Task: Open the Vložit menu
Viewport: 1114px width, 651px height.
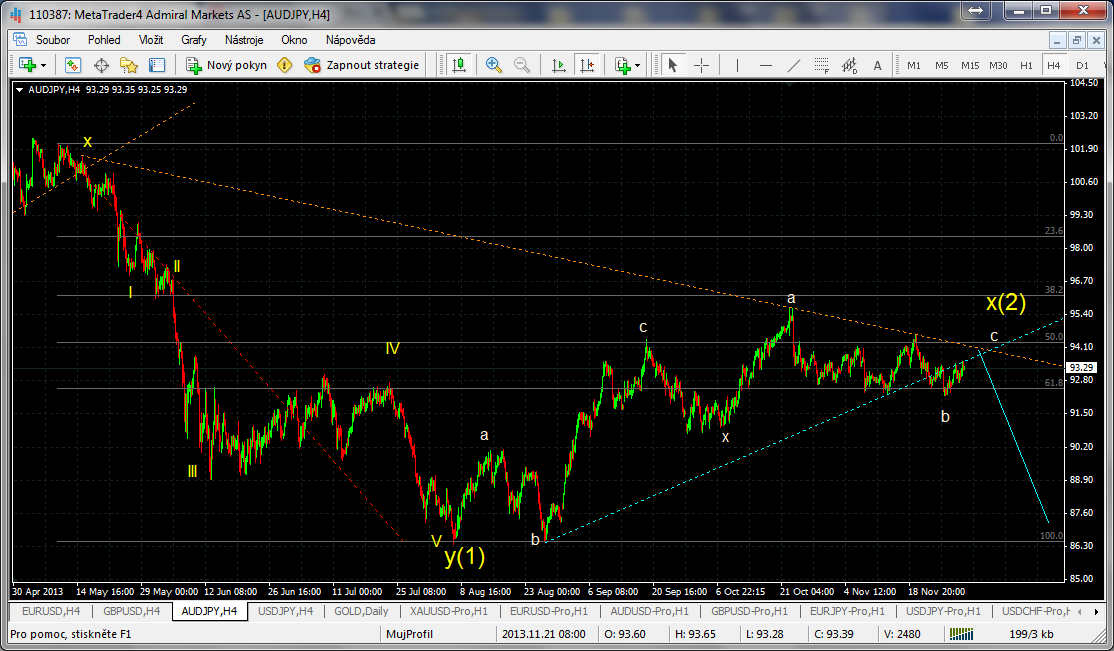Action: [x=151, y=40]
